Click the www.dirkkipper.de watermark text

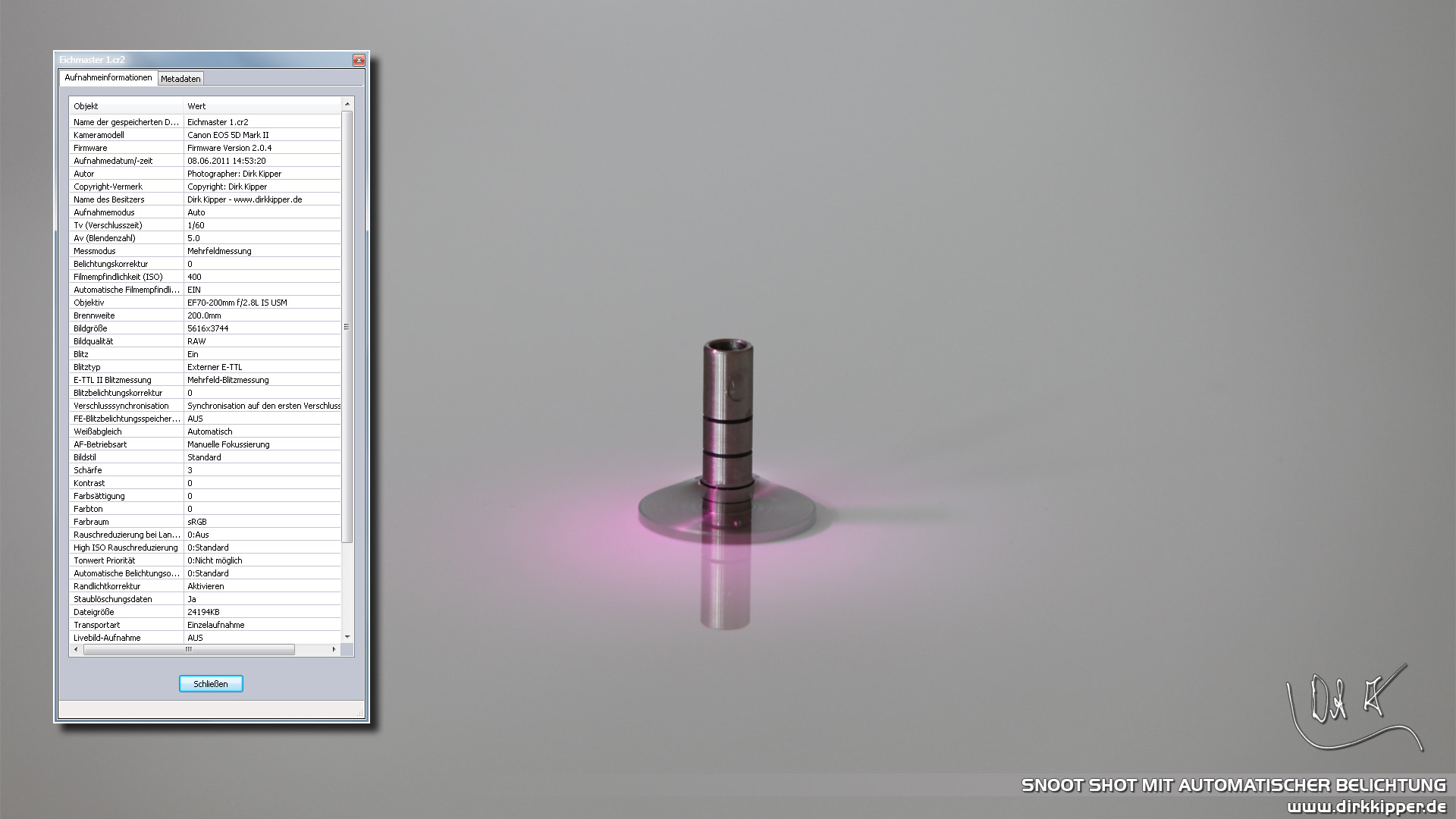1366,806
